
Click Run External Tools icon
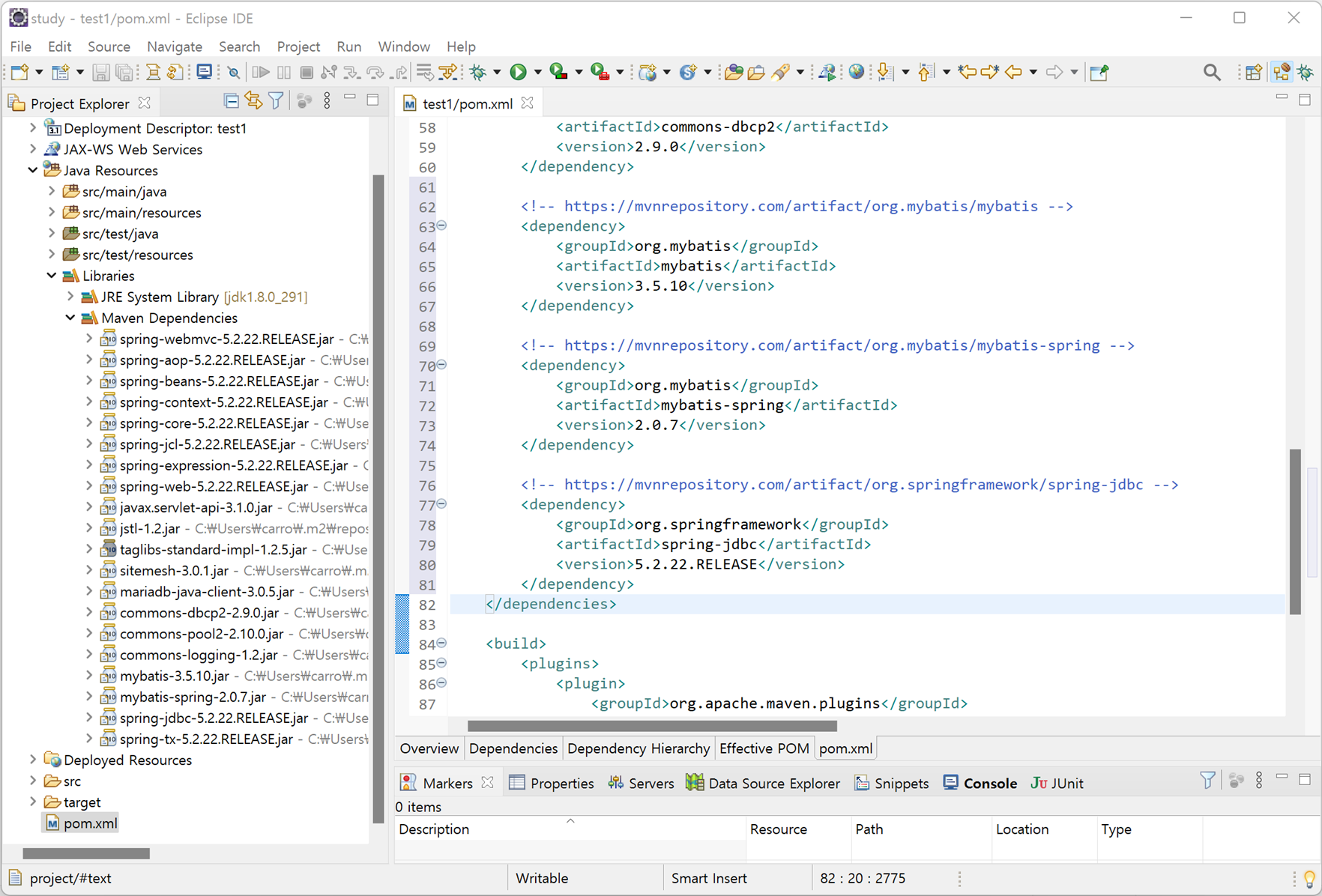600,72
